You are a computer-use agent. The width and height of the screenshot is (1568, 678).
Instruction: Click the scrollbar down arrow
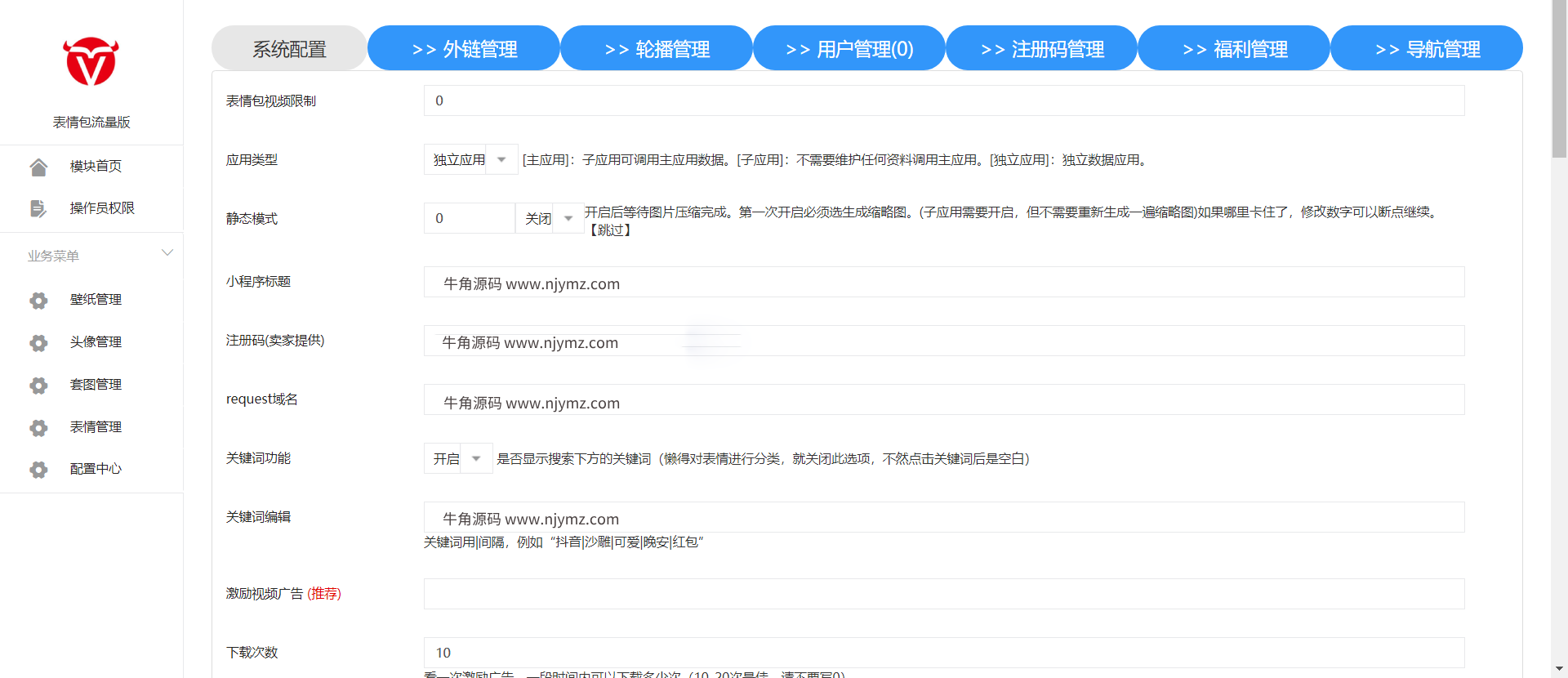tap(1559, 669)
